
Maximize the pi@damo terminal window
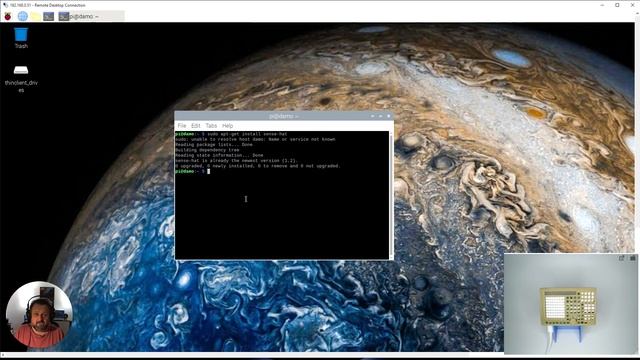tap(380, 116)
